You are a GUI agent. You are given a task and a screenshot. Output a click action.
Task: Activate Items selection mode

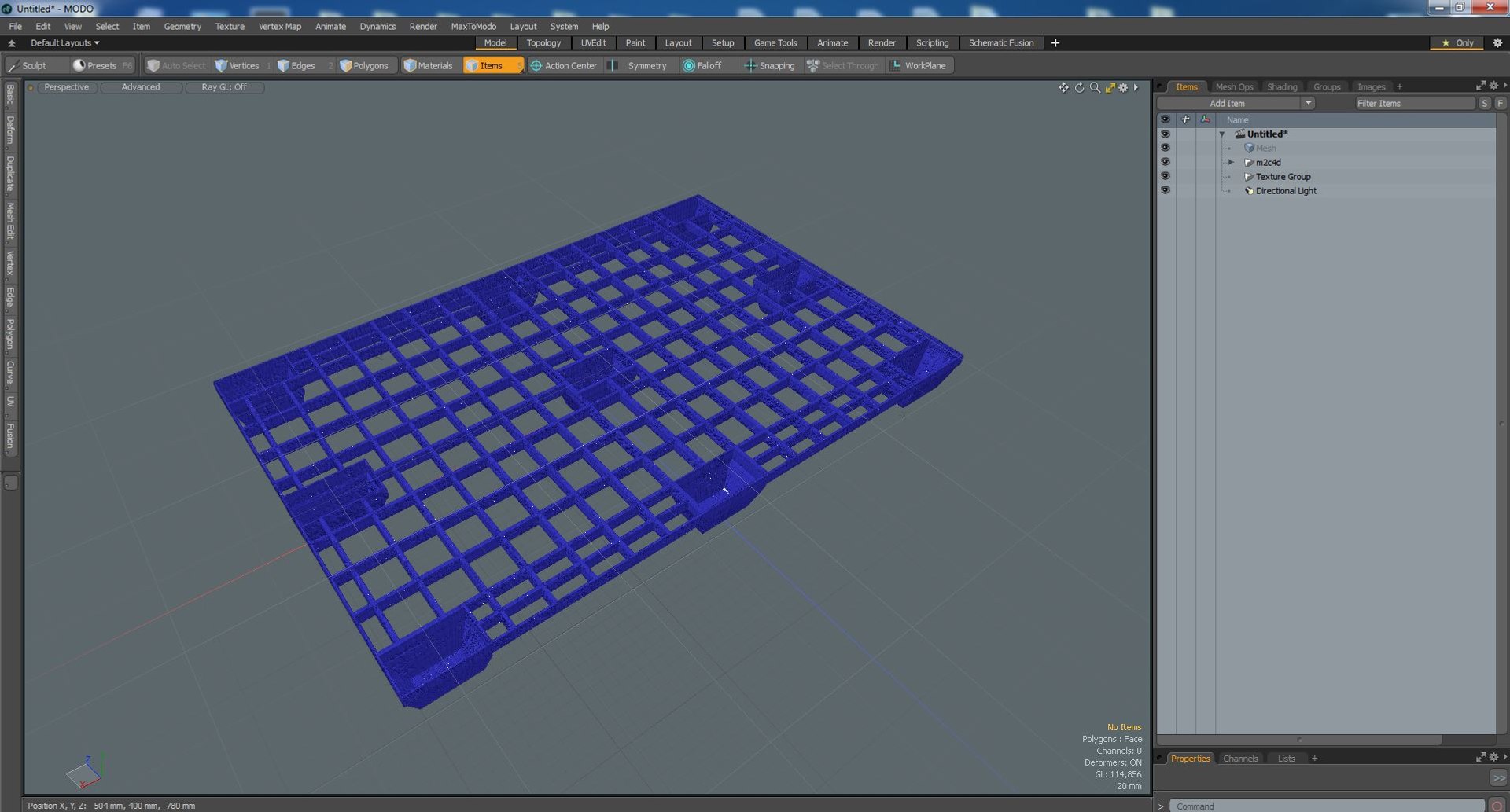point(492,65)
